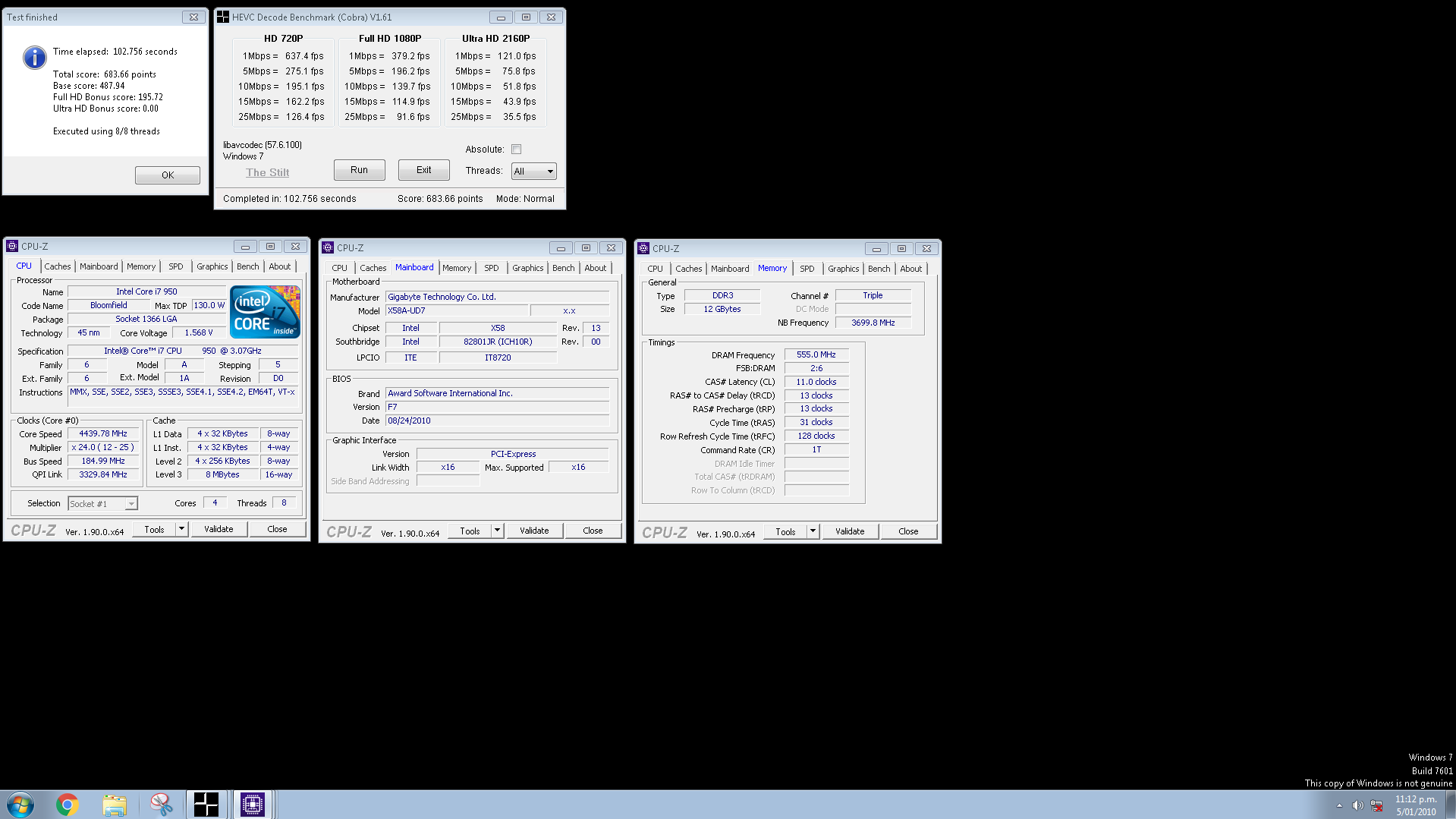This screenshot has height=819, width=1456.
Task: Click Tools button in Memory CPU-Z
Action: pos(785,531)
